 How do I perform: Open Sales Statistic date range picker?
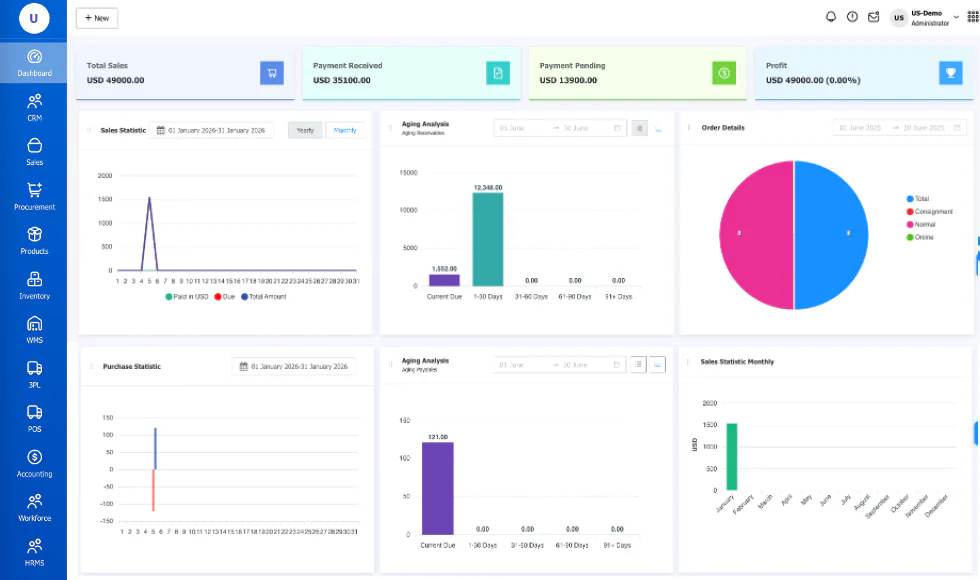[211, 130]
